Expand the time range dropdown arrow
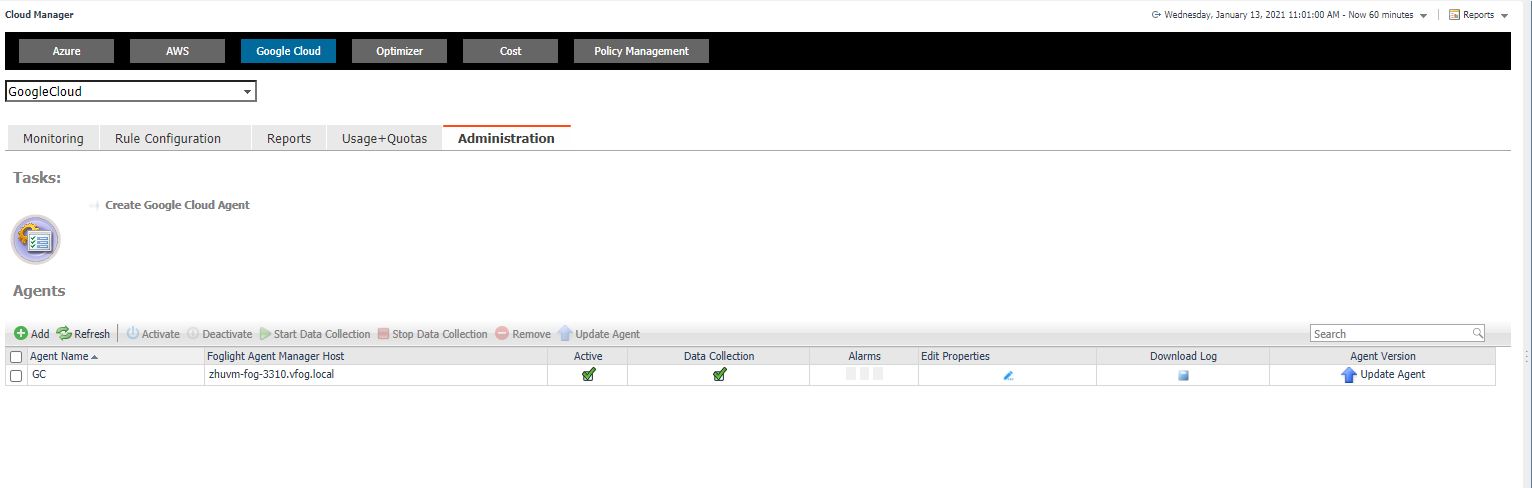This screenshot has height=488, width=1532. tap(1423, 16)
